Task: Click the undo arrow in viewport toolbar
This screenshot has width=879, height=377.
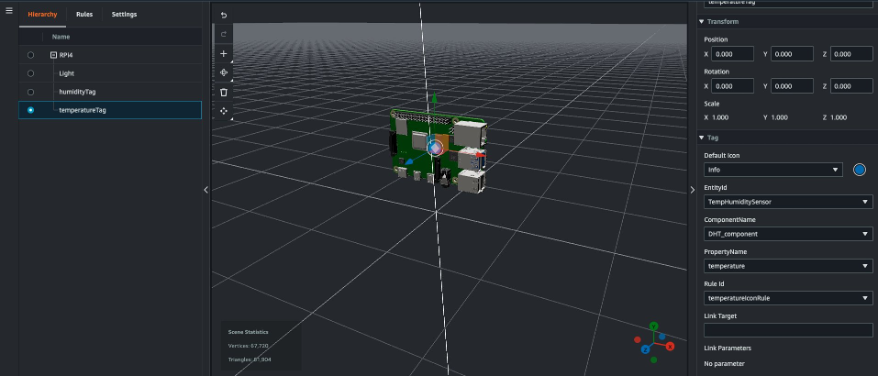Action: (x=224, y=15)
